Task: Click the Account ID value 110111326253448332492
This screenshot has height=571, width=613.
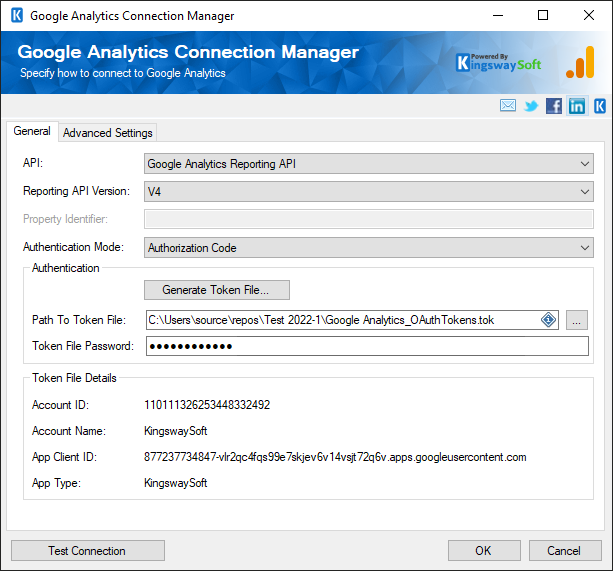Action: click(207, 405)
